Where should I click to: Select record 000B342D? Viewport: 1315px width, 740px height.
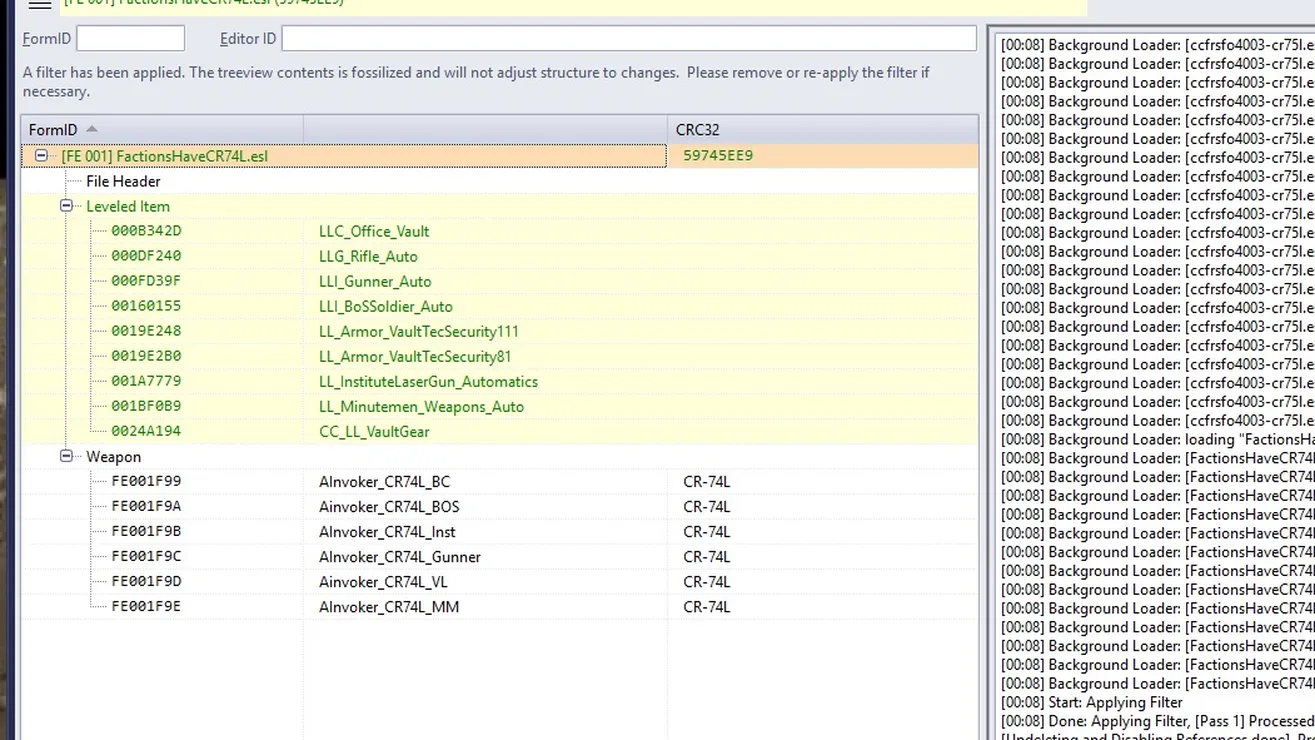click(x=146, y=231)
